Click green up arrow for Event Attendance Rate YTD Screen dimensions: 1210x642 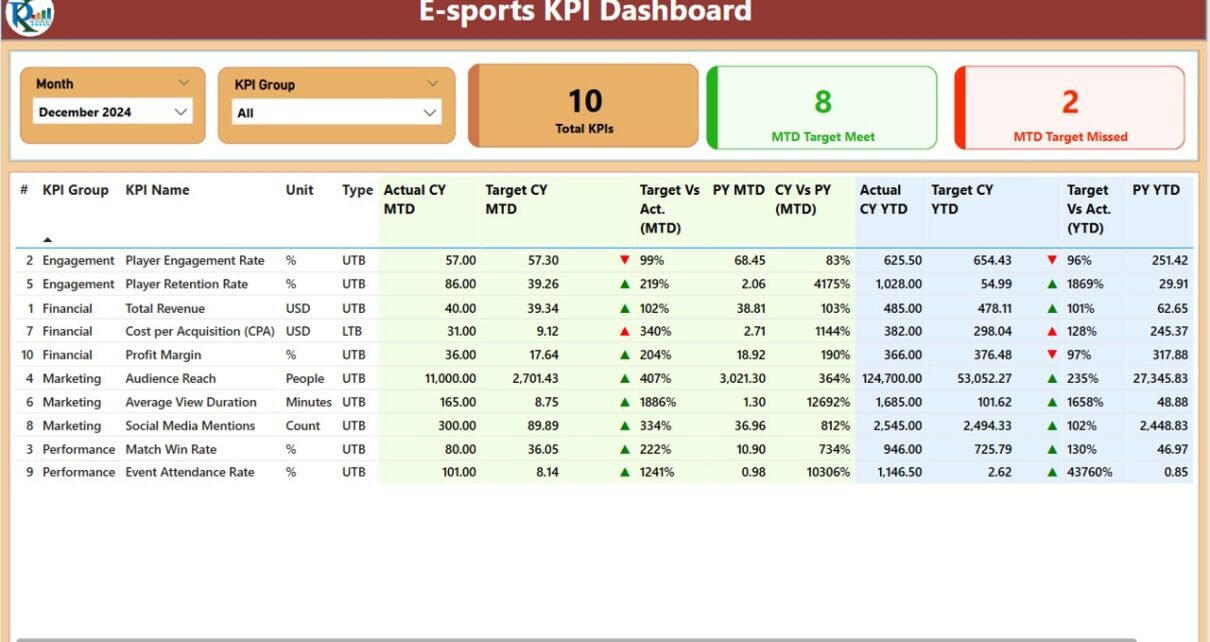pos(1052,473)
